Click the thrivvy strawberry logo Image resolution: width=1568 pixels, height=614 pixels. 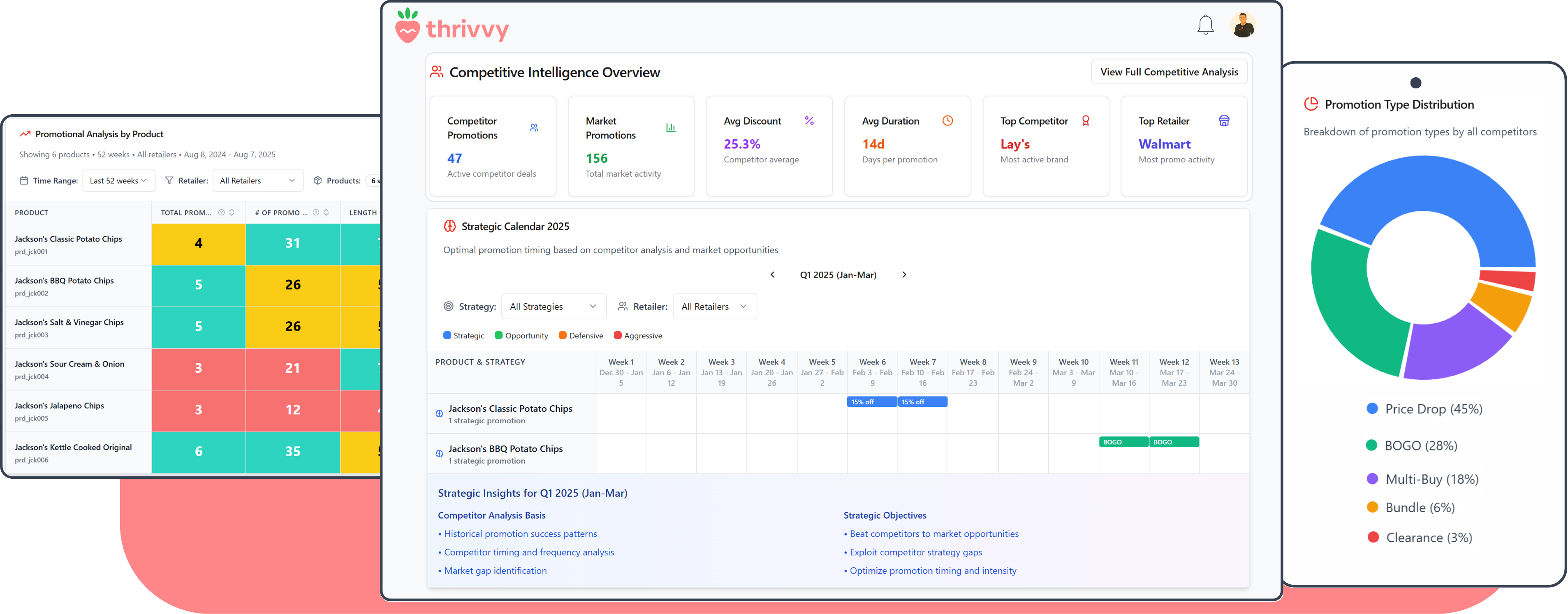click(407, 25)
